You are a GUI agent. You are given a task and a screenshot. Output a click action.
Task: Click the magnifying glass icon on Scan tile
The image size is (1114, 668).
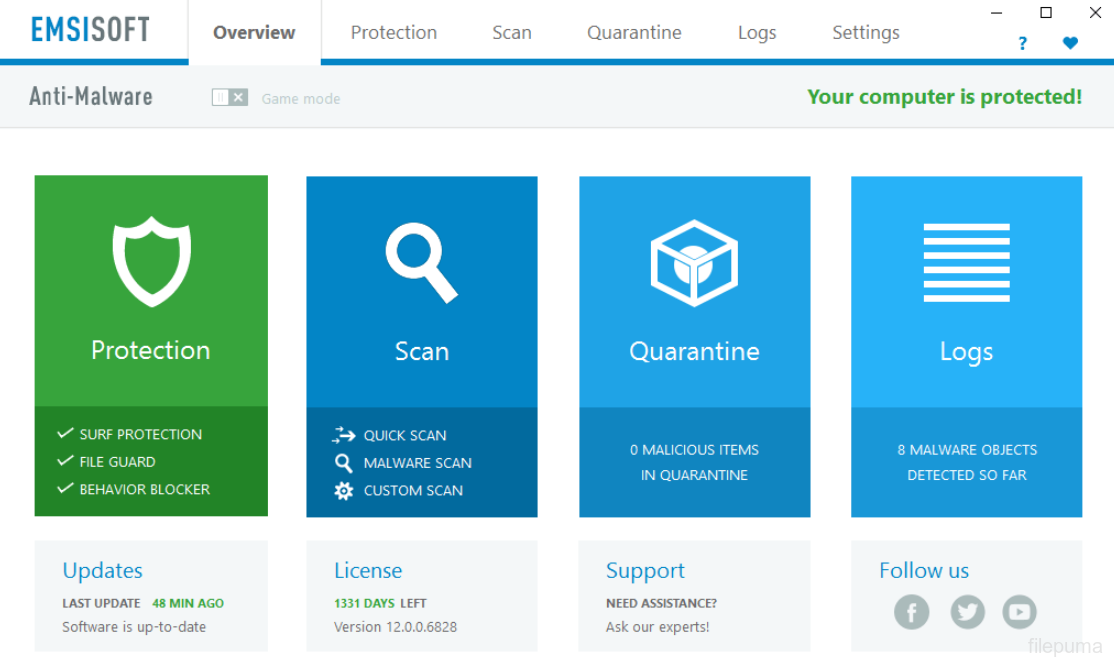coord(421,263)
